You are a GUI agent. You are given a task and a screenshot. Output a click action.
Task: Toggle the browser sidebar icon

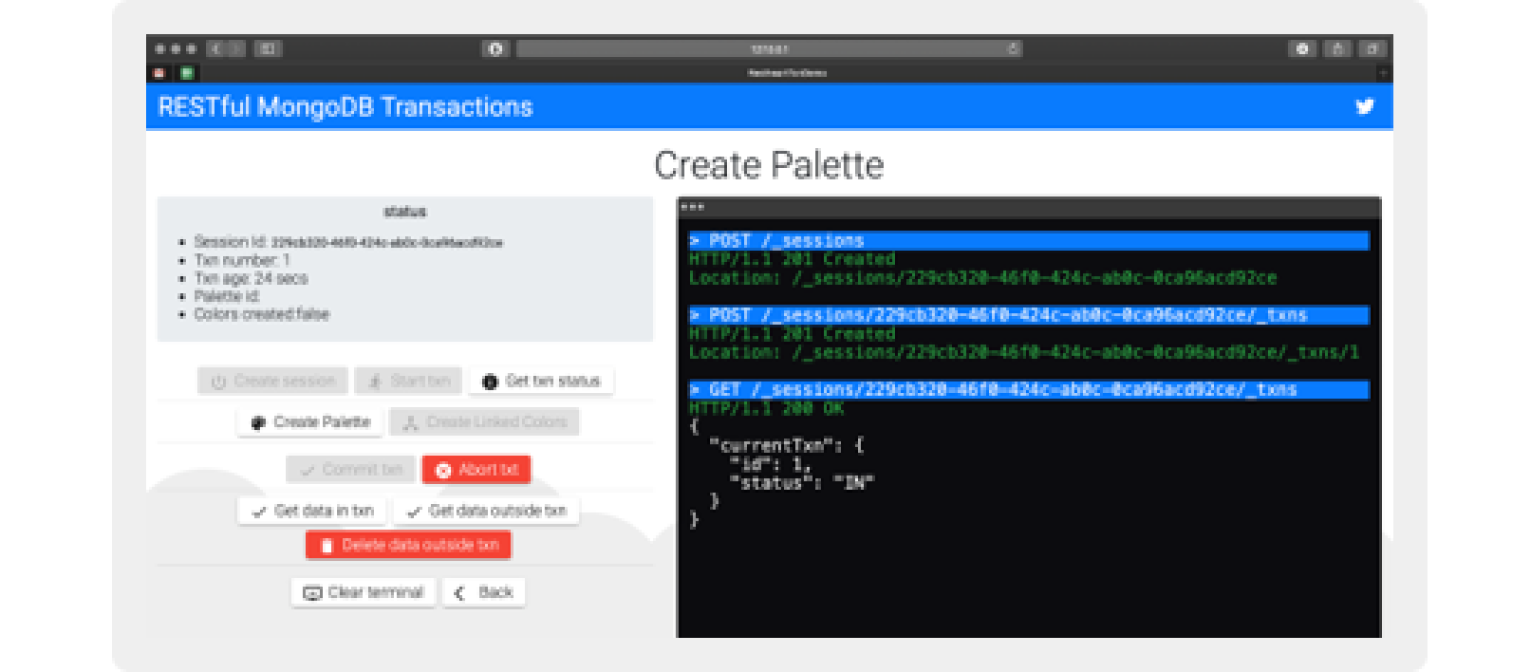tap(268, 48)
